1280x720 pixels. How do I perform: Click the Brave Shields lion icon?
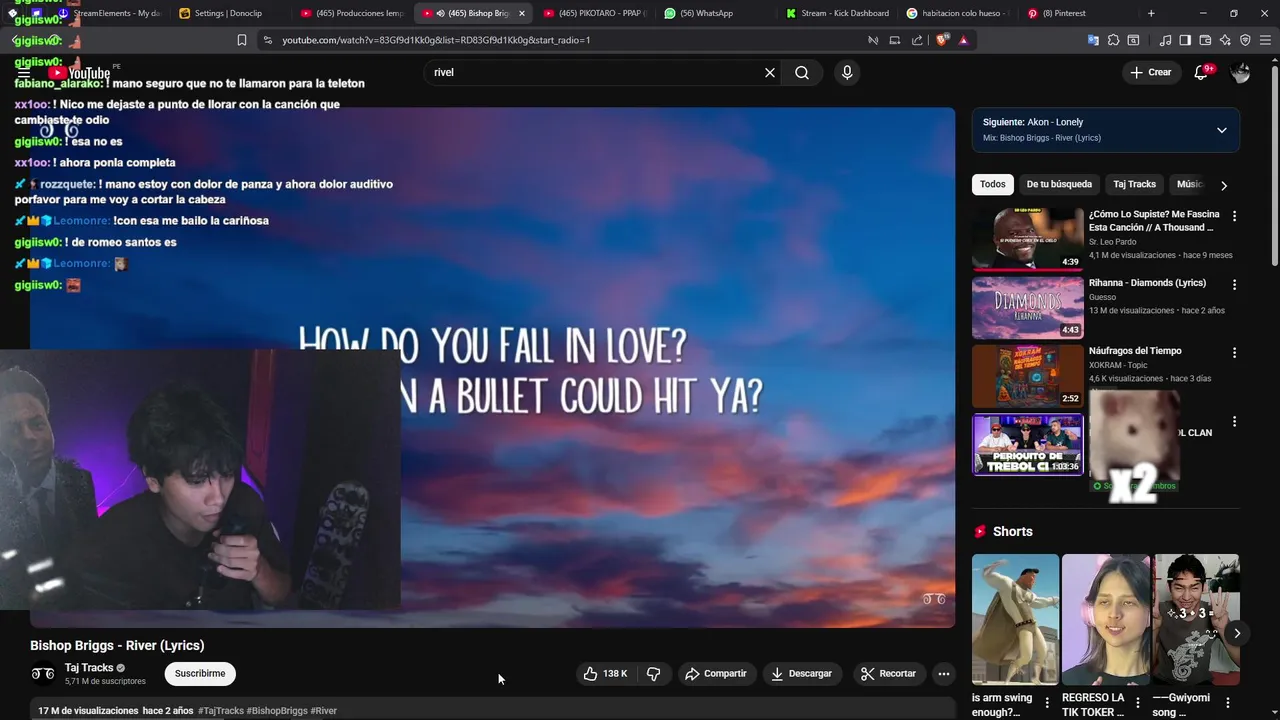[941, 40]
